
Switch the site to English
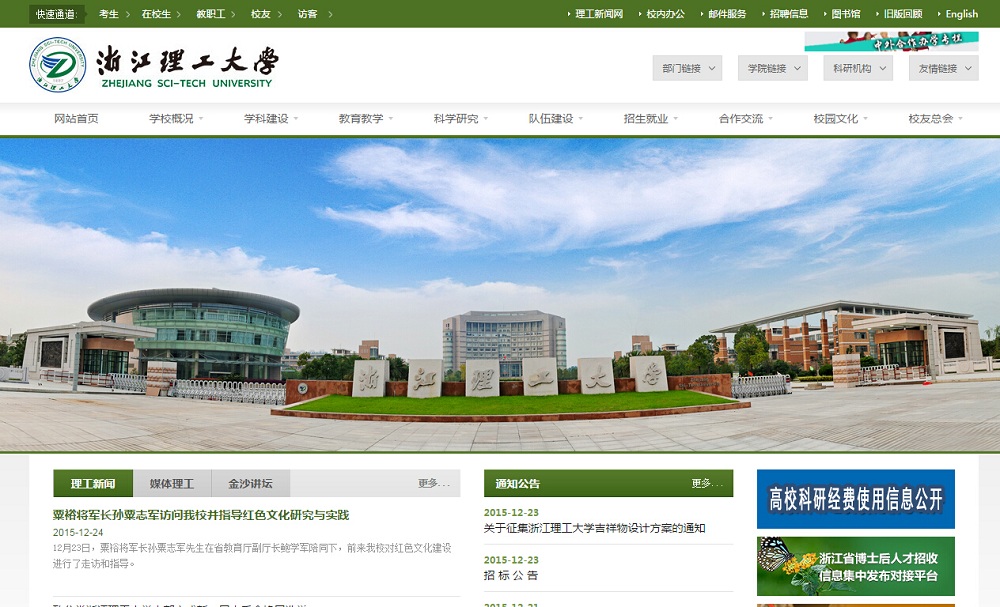click(x=962, y=14)
